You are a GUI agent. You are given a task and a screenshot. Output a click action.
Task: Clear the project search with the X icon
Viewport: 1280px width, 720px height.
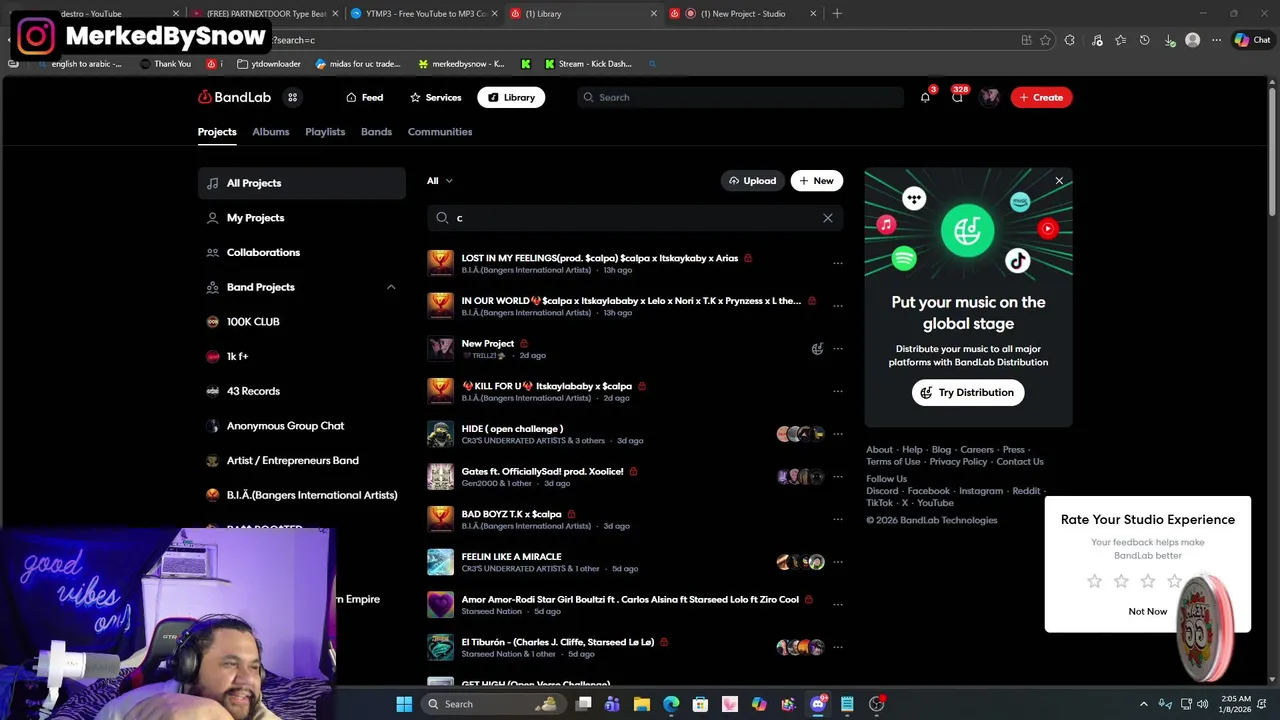coord(827,218)
